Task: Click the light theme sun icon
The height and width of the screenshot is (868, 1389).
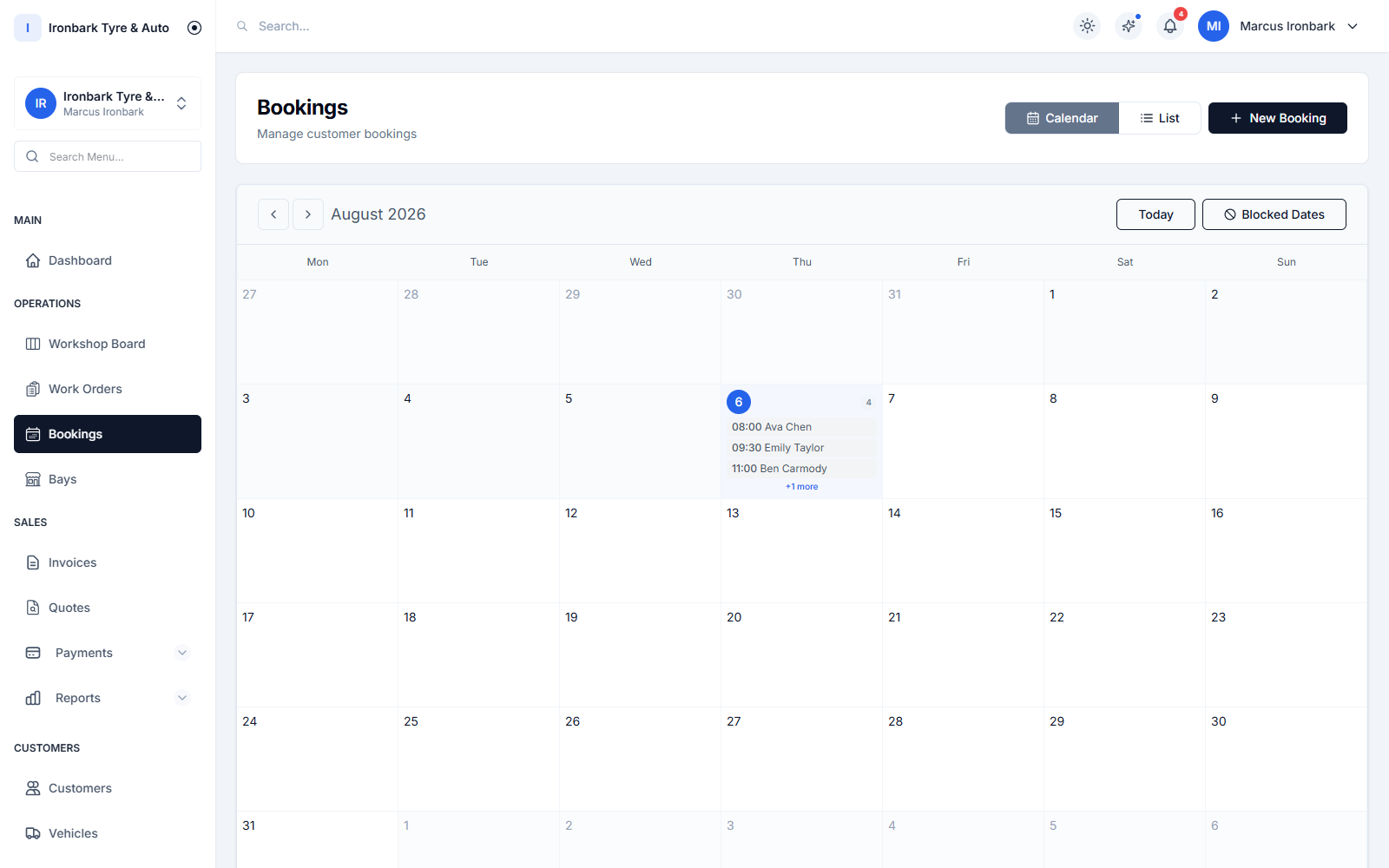Action: pyautogui.click(x=1087, y=26)
